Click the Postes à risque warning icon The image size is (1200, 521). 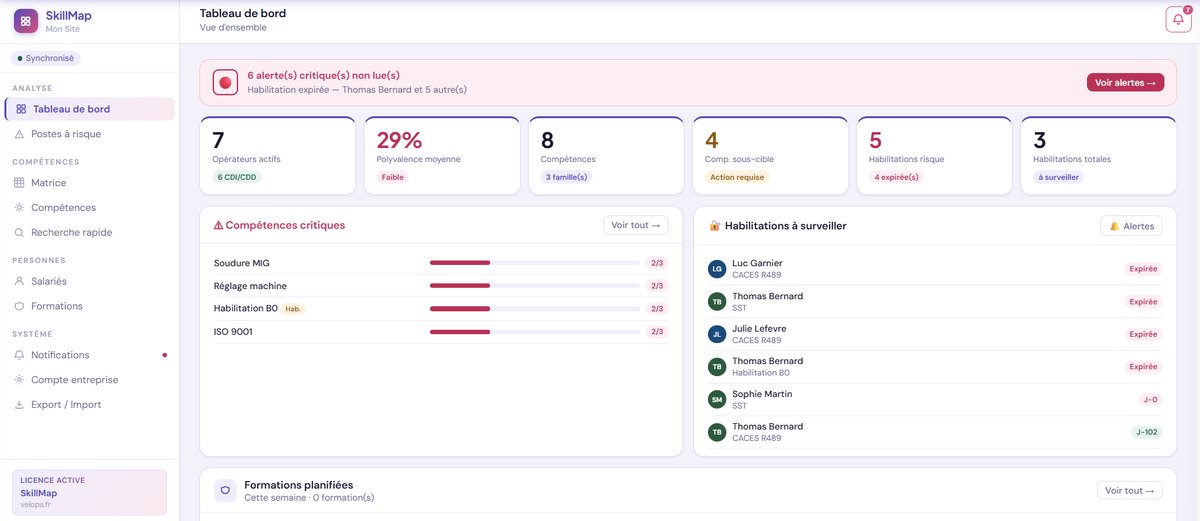click(20, 134)
